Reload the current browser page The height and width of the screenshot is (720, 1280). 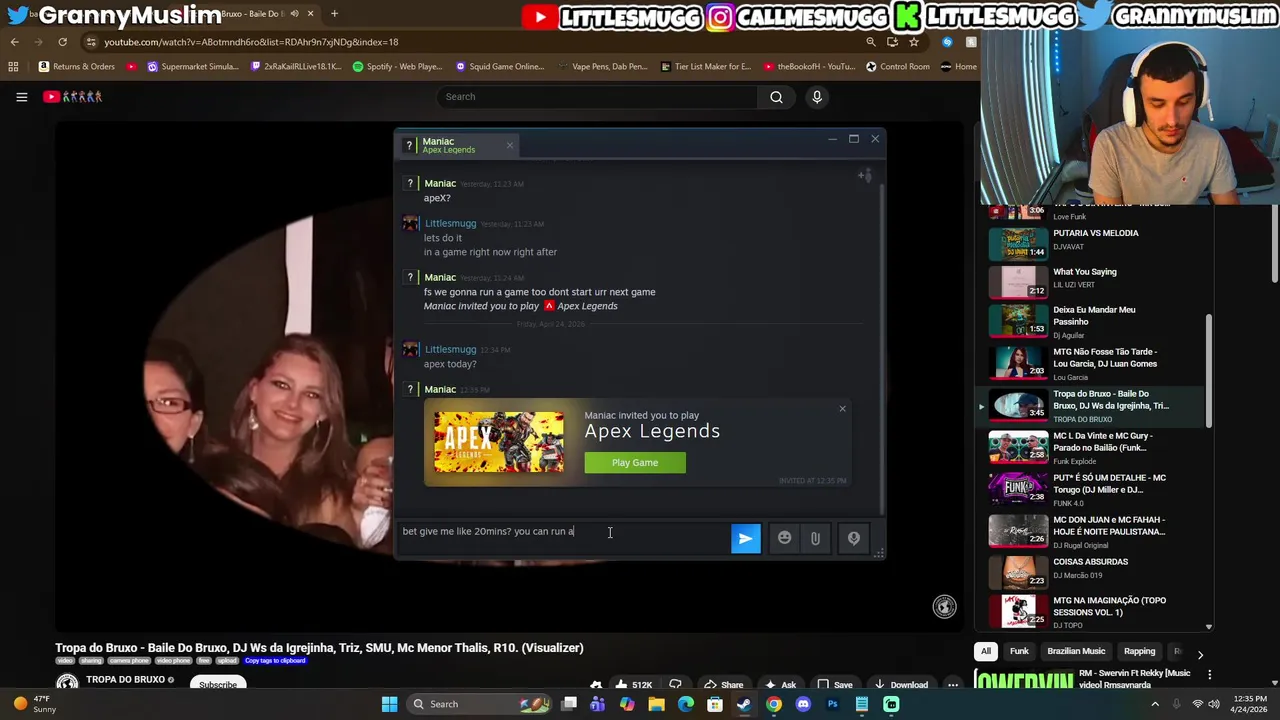[62, 42]
